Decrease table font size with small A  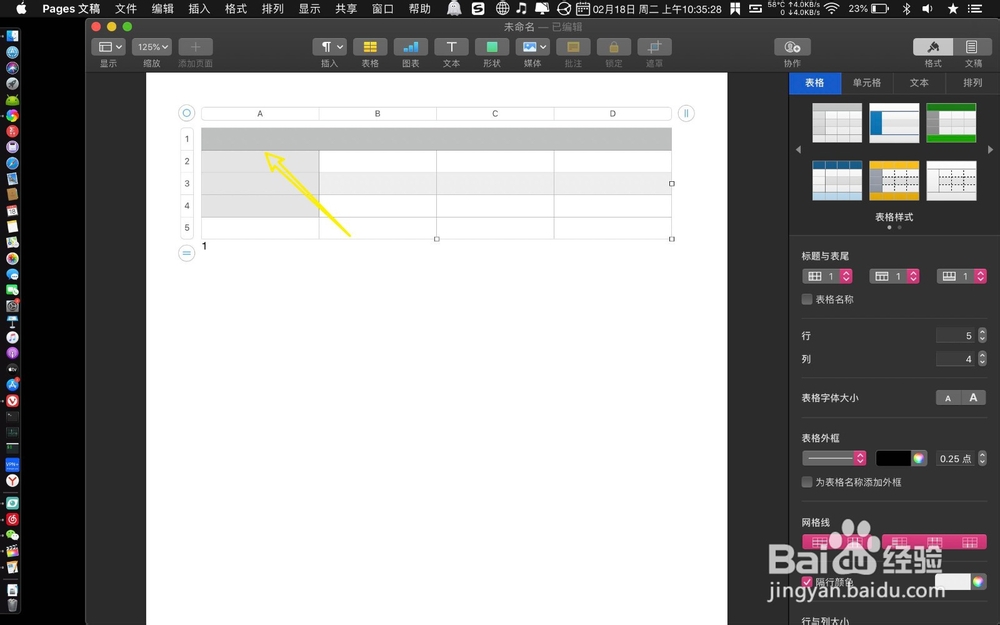(948, 398)
